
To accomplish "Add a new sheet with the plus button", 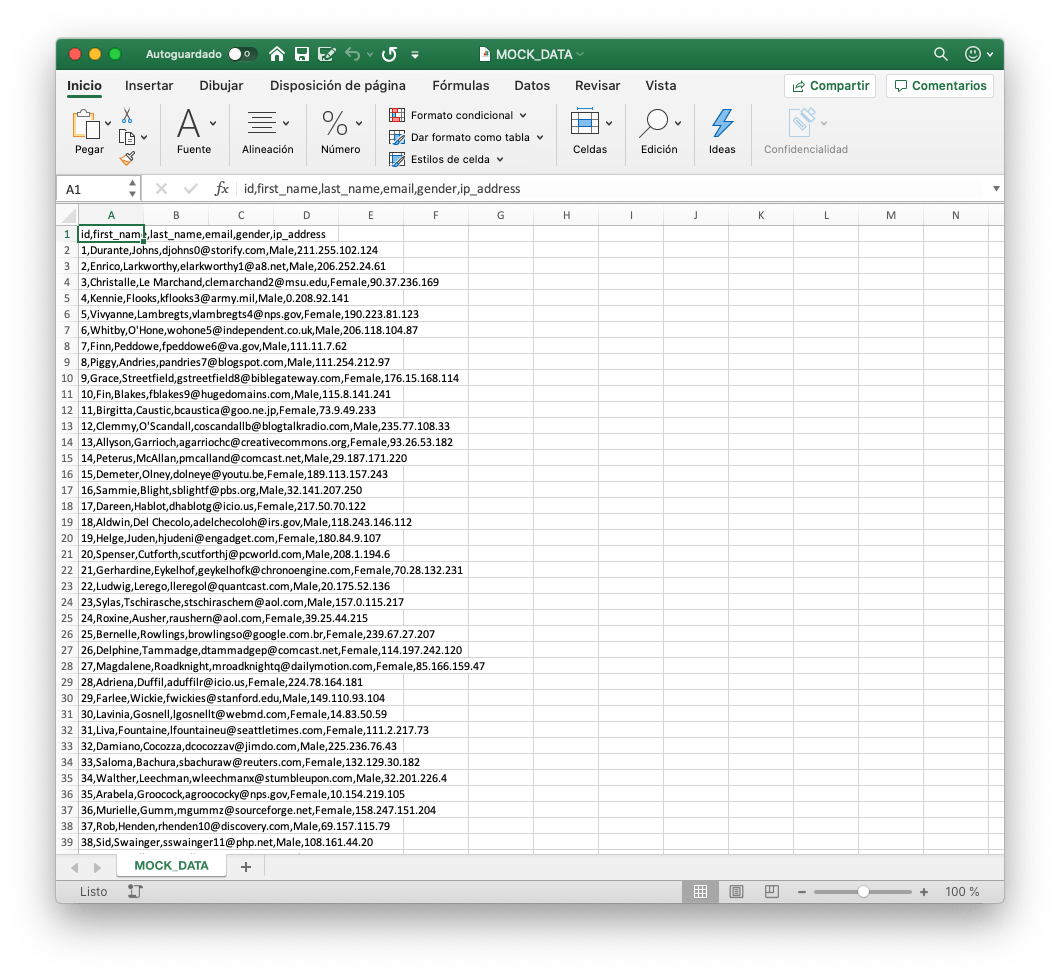I will [246, 866].
